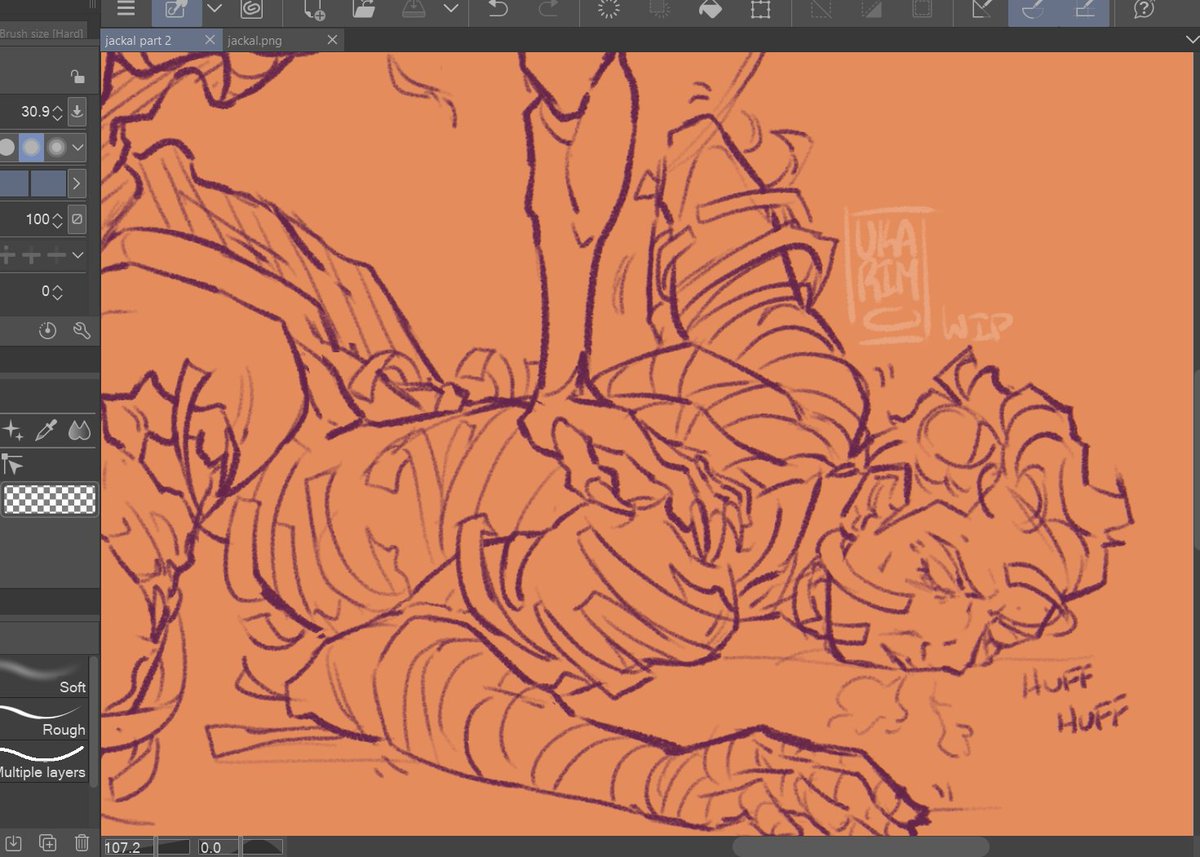Viewport: 1200px width, 857px height.
Task: Open the Clip Studio spiral launcher icon
Action: tap(251, 9)
